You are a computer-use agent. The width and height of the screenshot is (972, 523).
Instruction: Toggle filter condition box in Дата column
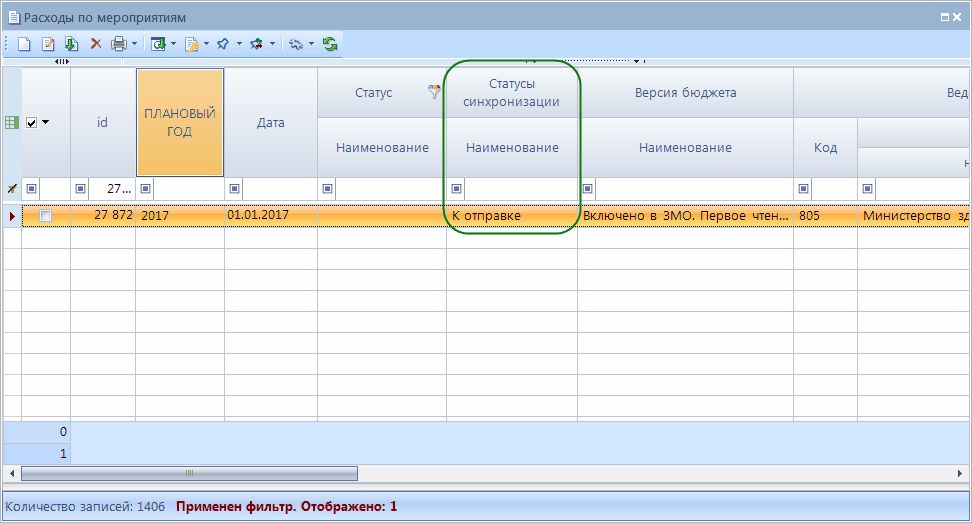click(235, 188)
